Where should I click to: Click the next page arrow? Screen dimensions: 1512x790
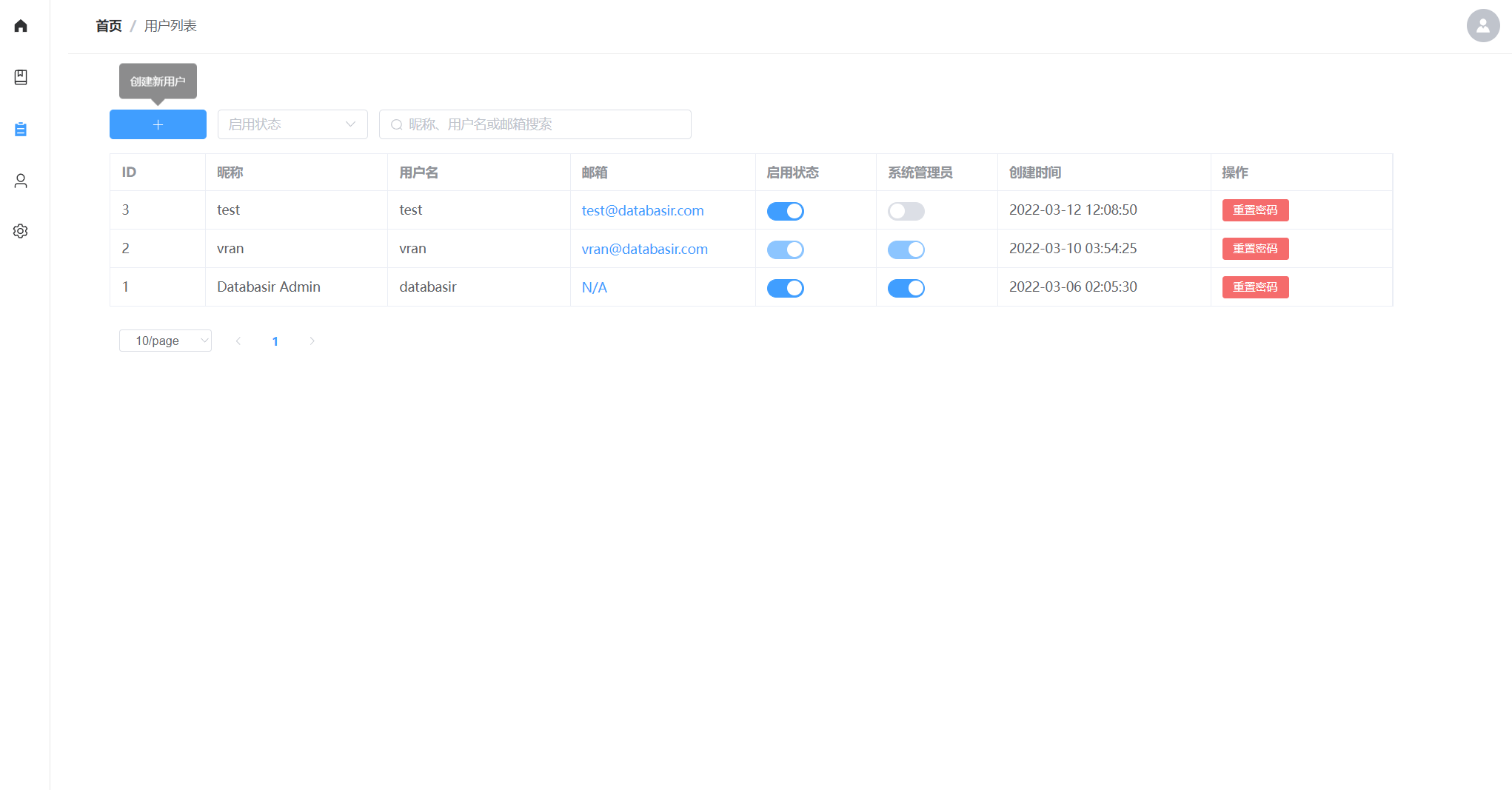(312, 341)
